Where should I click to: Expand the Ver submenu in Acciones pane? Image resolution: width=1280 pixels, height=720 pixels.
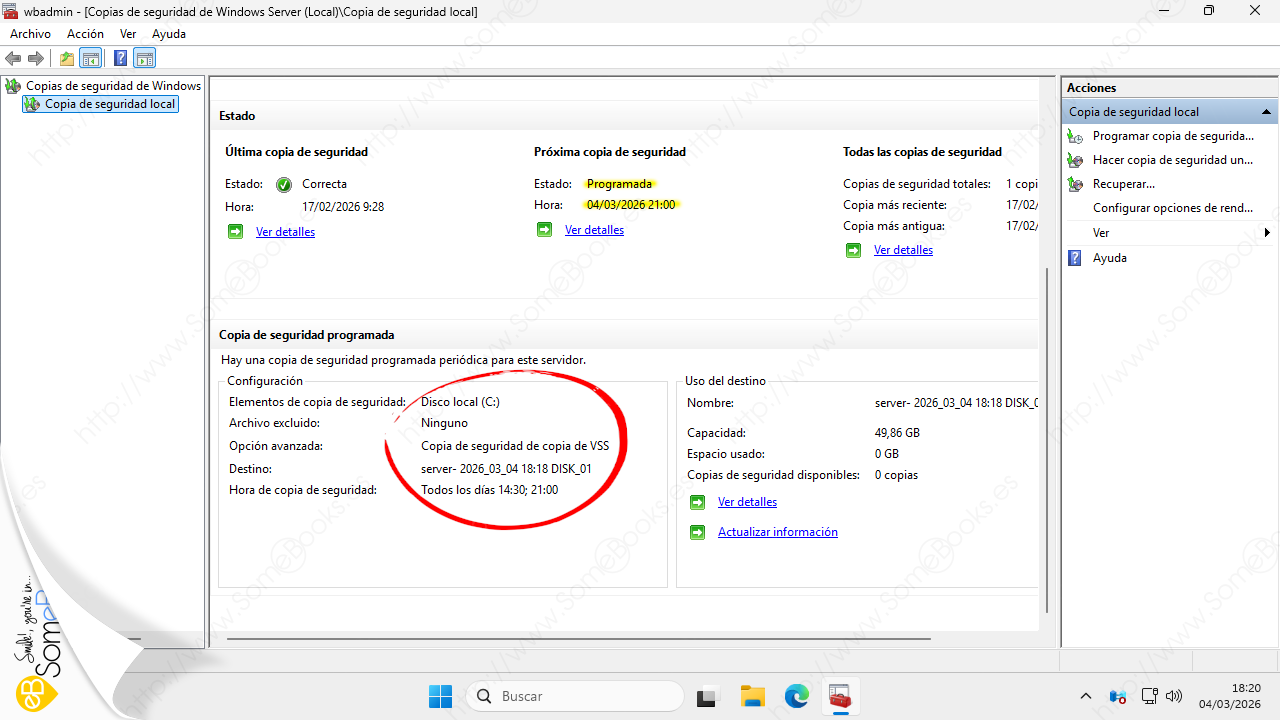tap(1267, 233)
